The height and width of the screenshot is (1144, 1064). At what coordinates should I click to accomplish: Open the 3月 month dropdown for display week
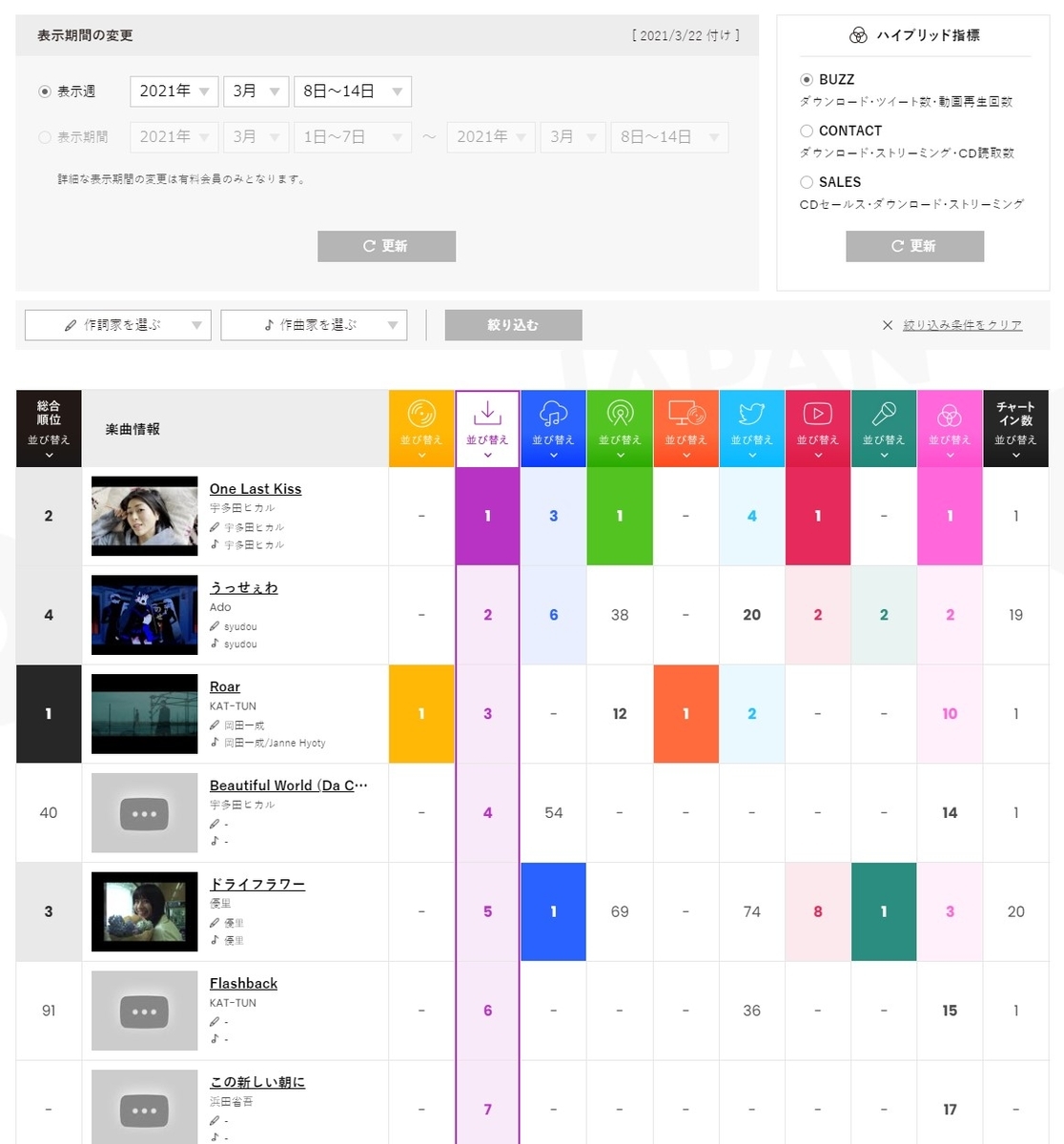point(256,92)
